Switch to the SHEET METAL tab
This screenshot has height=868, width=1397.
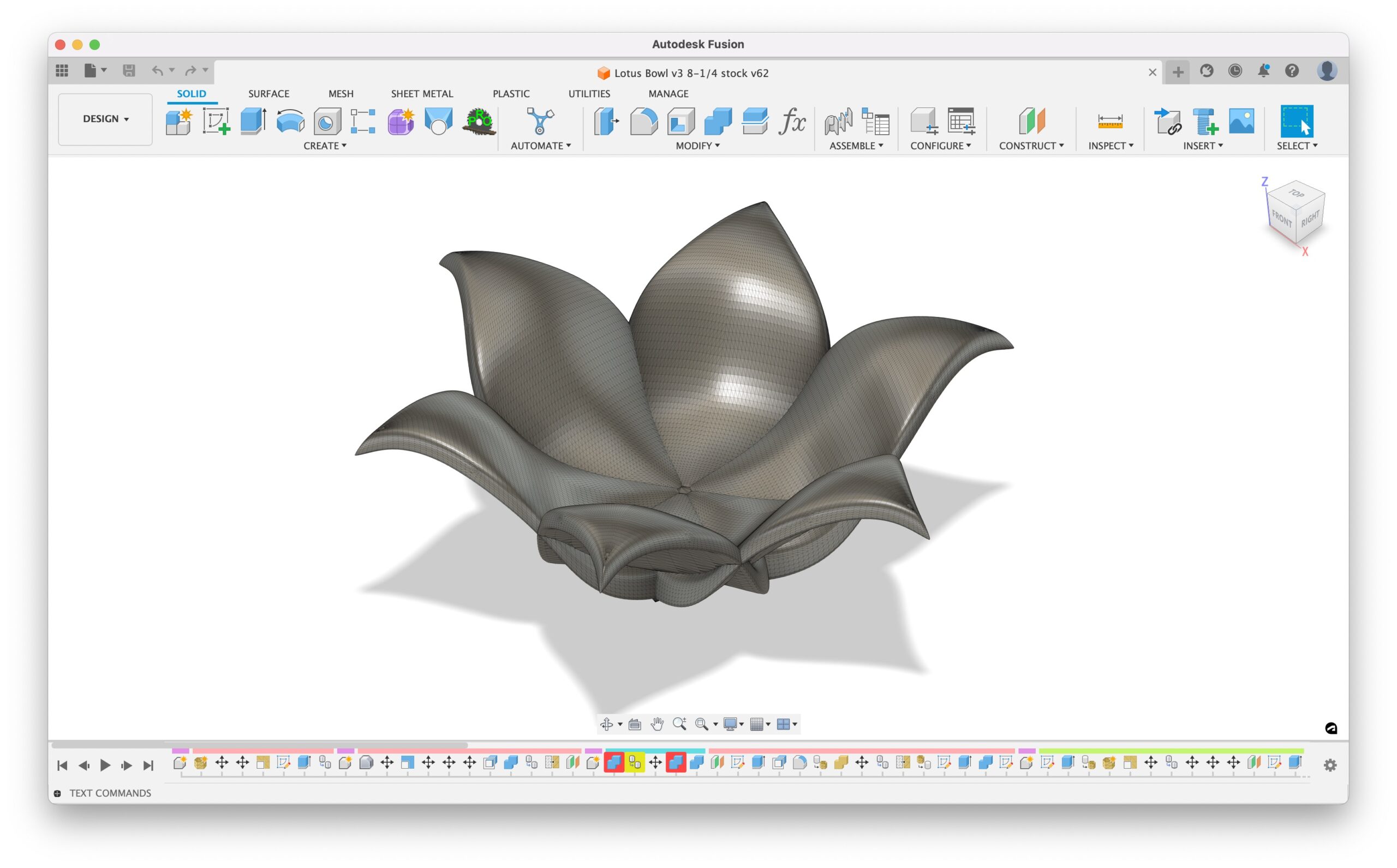point(422,94)
